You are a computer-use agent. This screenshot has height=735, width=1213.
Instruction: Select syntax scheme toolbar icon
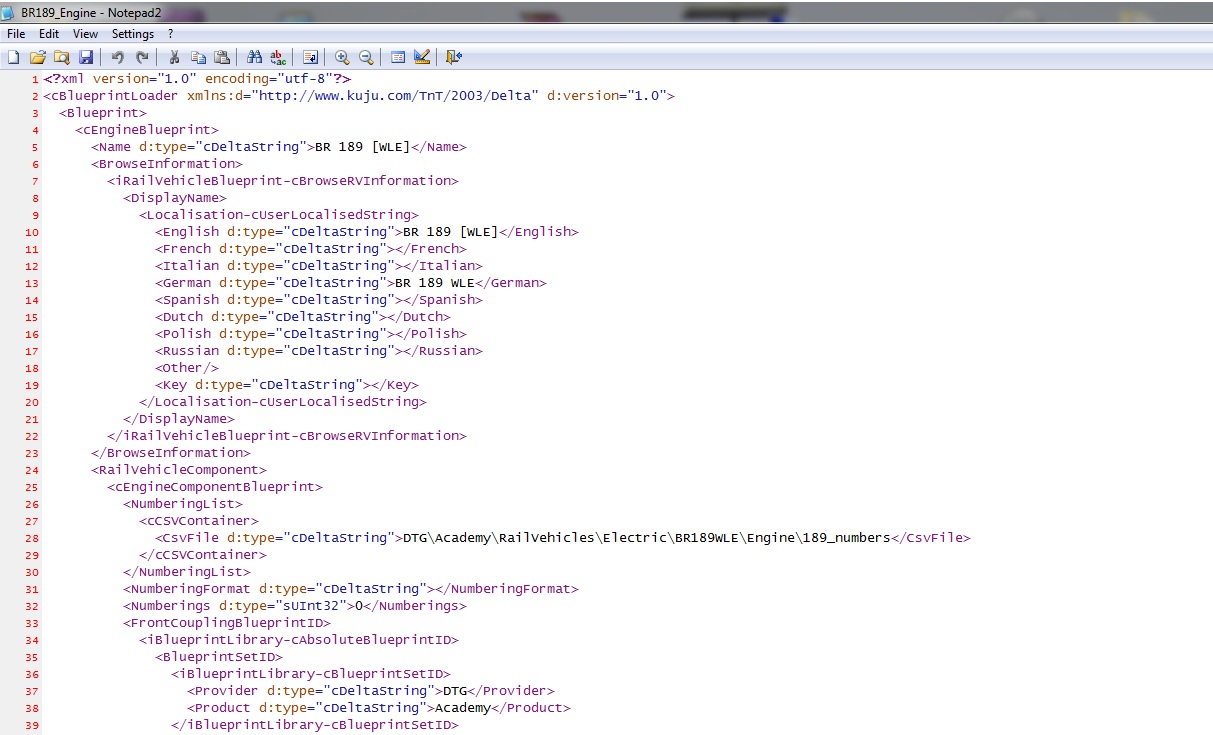click(x=398, y=57)
